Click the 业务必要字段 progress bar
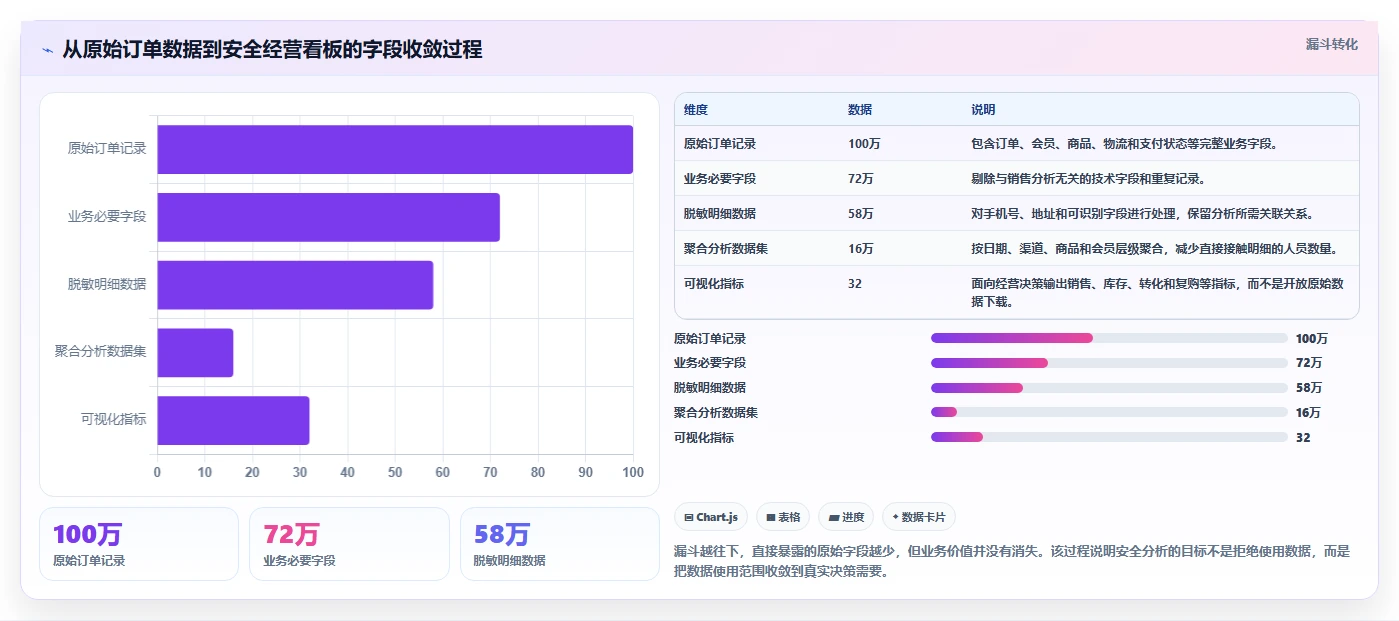 click(x=1109, y=363)
